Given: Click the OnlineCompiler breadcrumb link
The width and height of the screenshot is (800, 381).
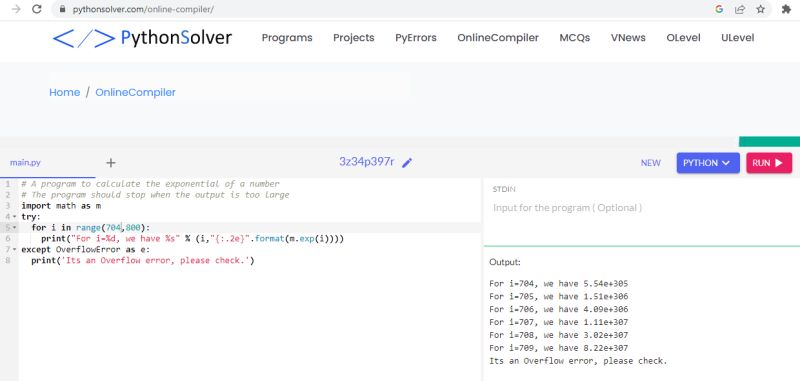Looking at the screenshot, I should point(135,92).
